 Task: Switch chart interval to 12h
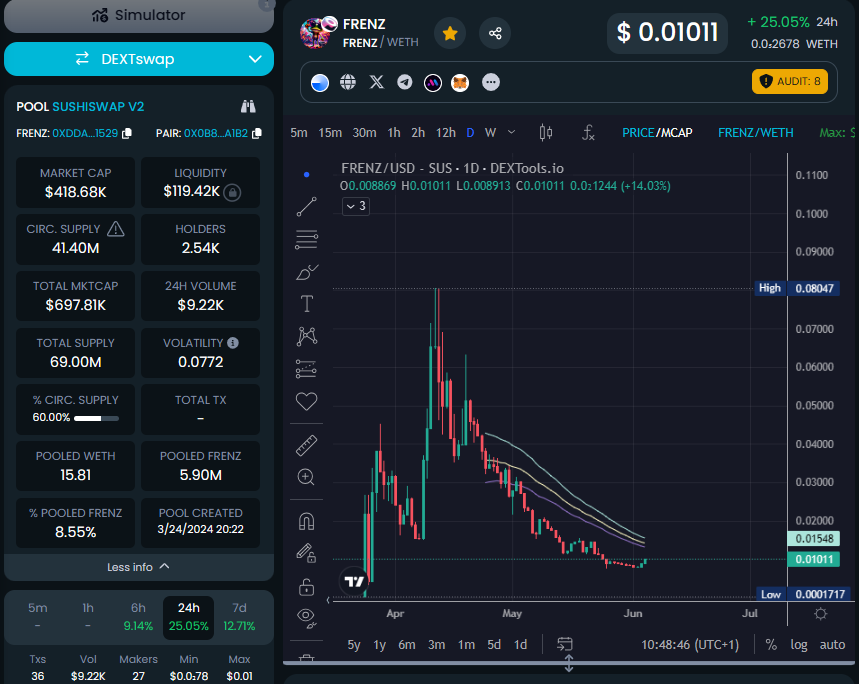click(445, 133)
